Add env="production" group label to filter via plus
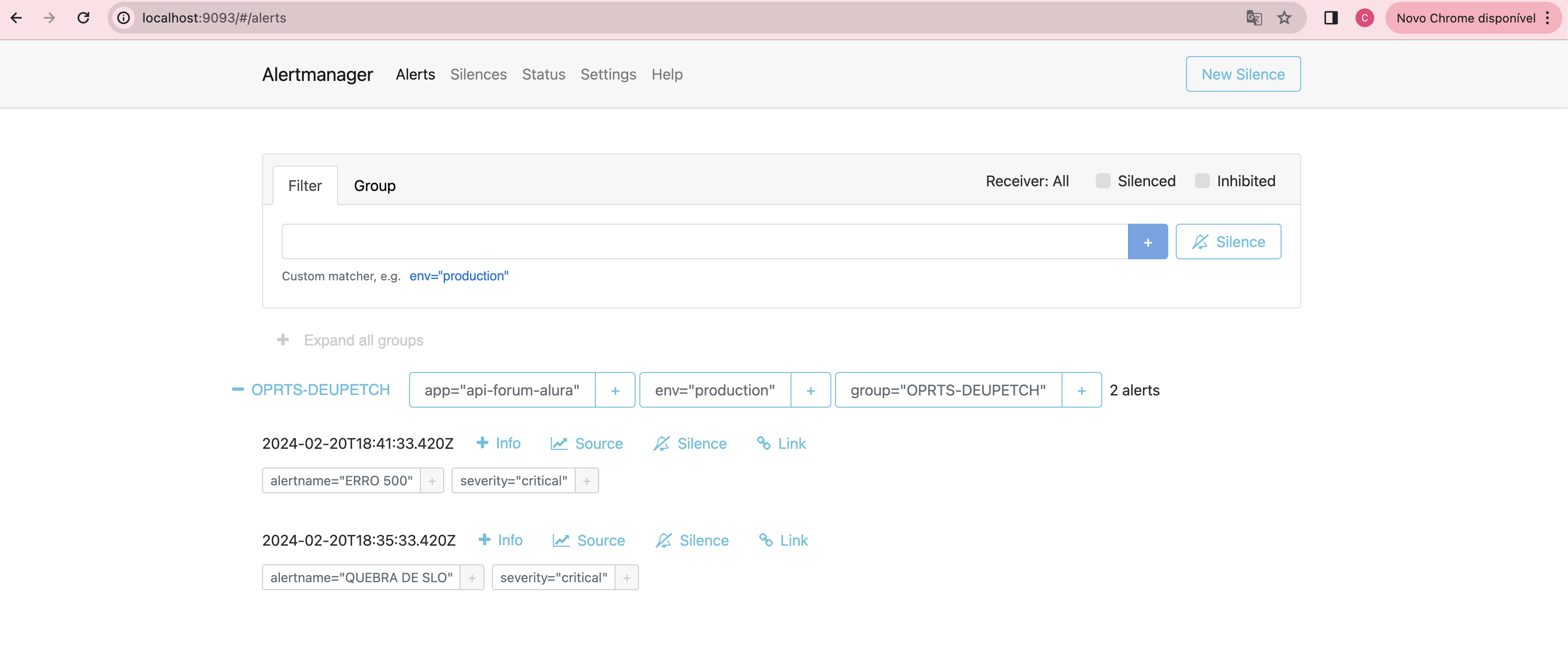Viewport: 1568px width, 658px height. click(810, 390)
